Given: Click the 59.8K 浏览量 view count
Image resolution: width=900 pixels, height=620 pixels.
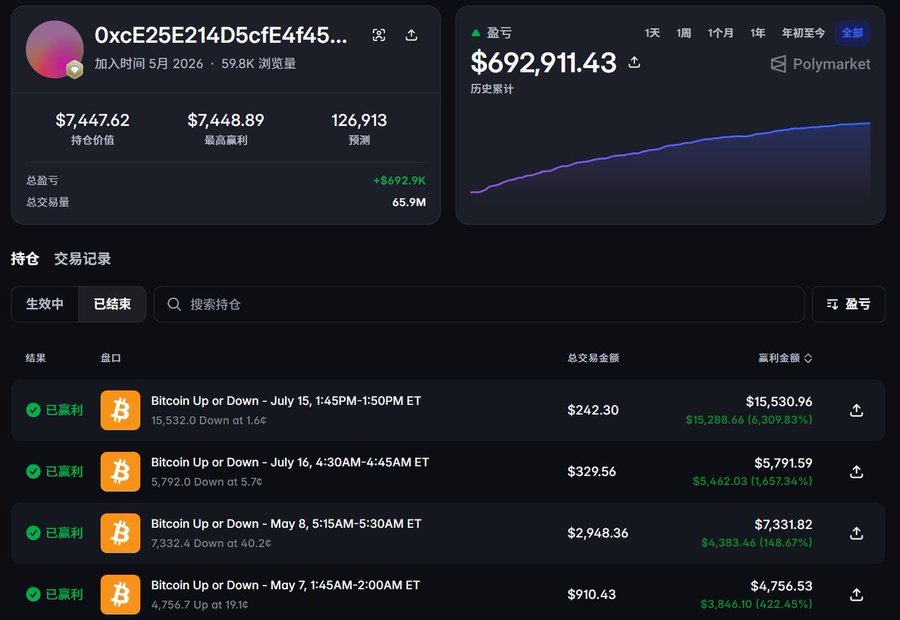Looking at the screenshot, I should [258, 63].
